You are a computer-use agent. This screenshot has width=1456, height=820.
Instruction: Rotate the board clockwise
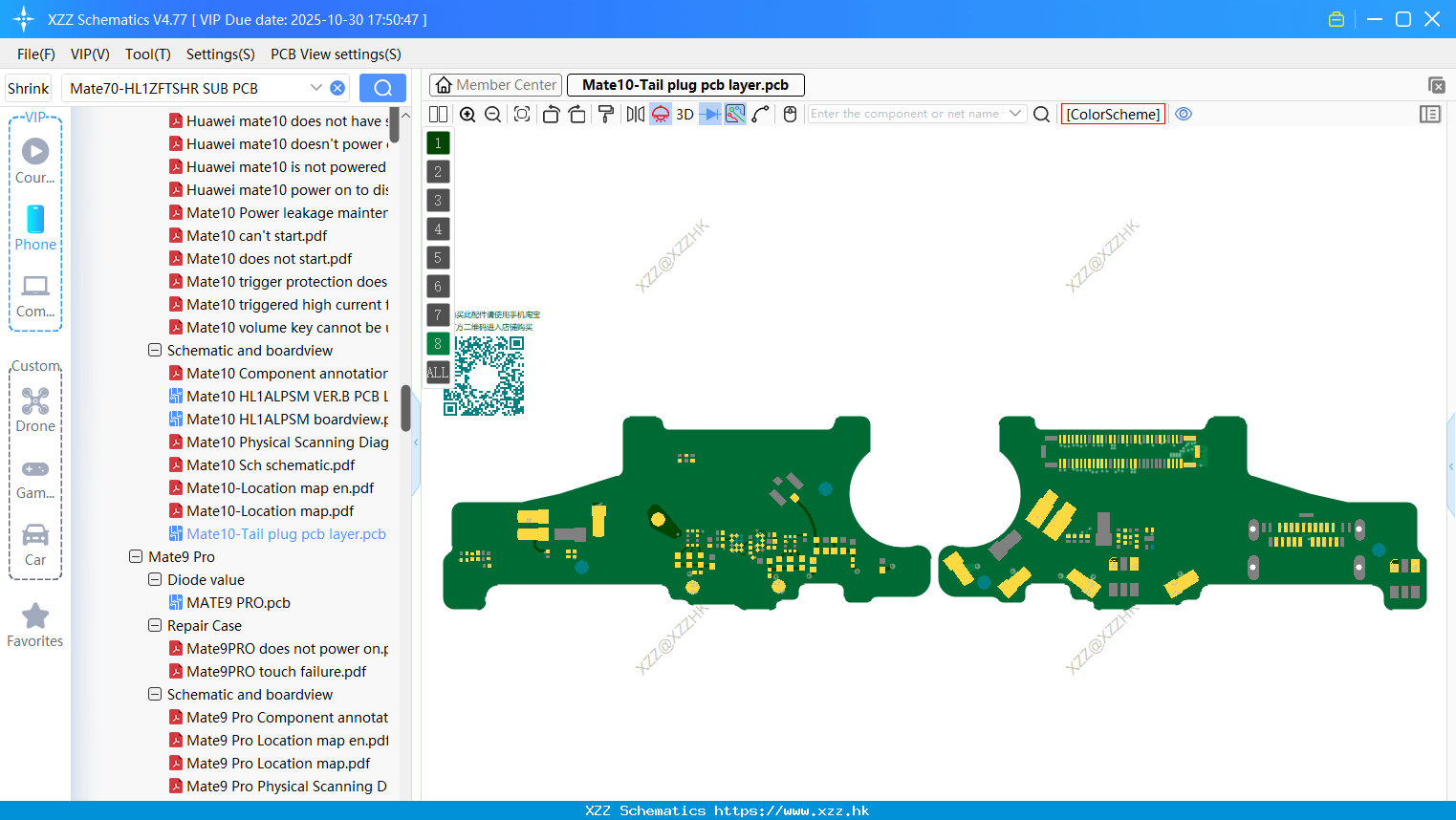point(576,114)
